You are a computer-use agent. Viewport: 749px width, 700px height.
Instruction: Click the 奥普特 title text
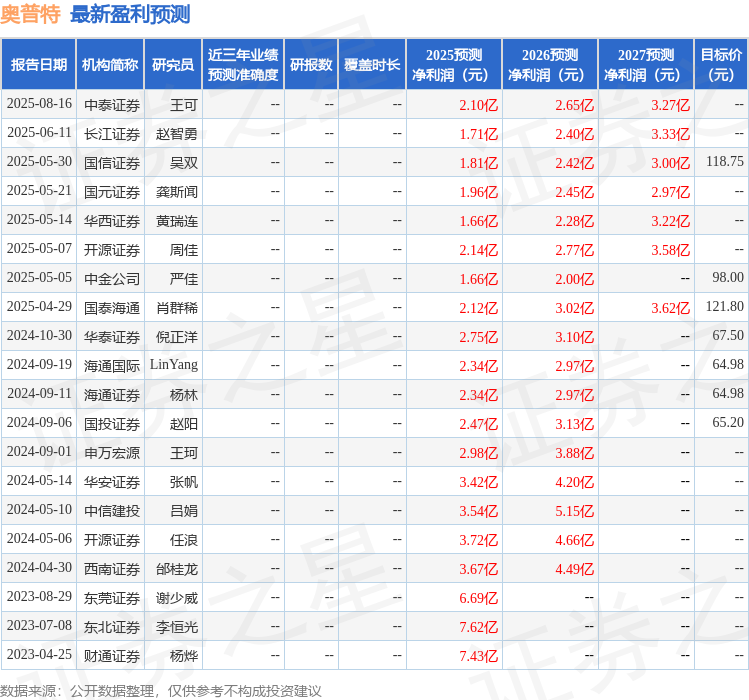(31, 14)
